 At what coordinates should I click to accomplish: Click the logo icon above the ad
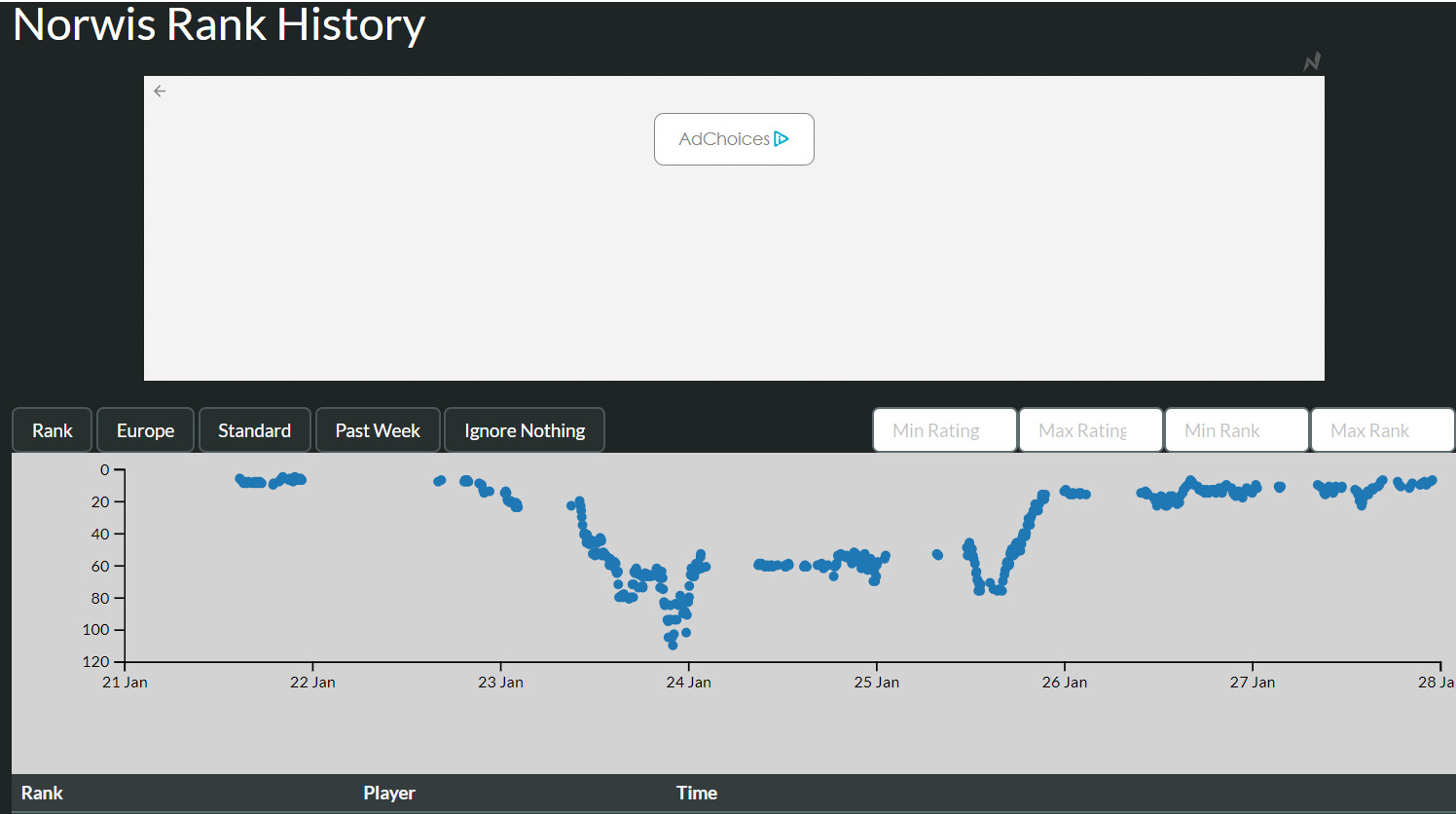[1312, 61]
